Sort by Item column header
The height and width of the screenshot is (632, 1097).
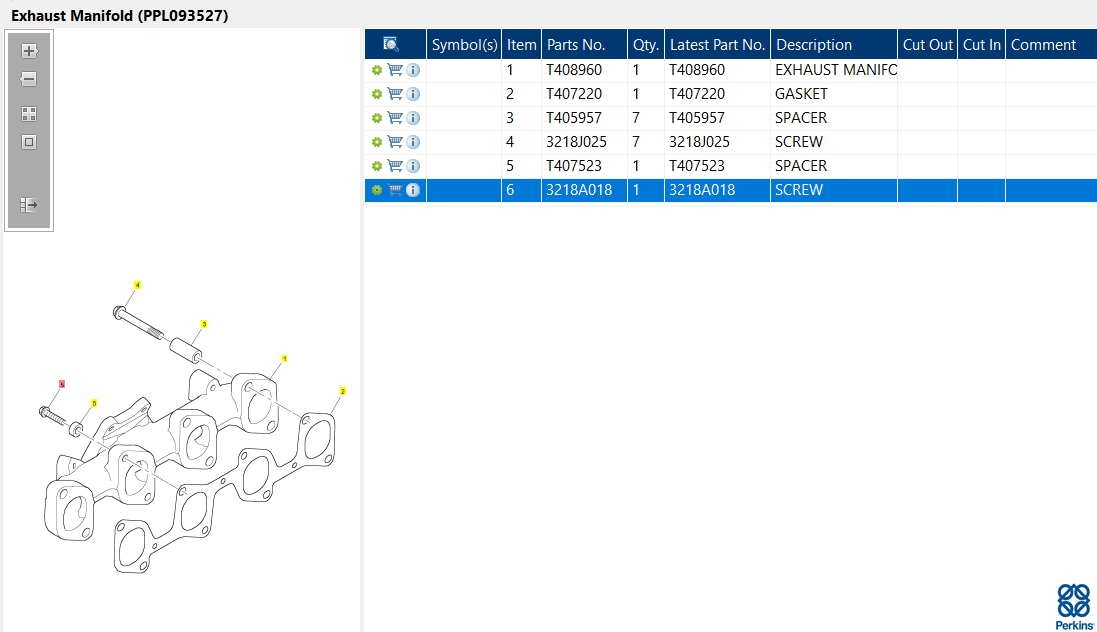pos(521,45)
